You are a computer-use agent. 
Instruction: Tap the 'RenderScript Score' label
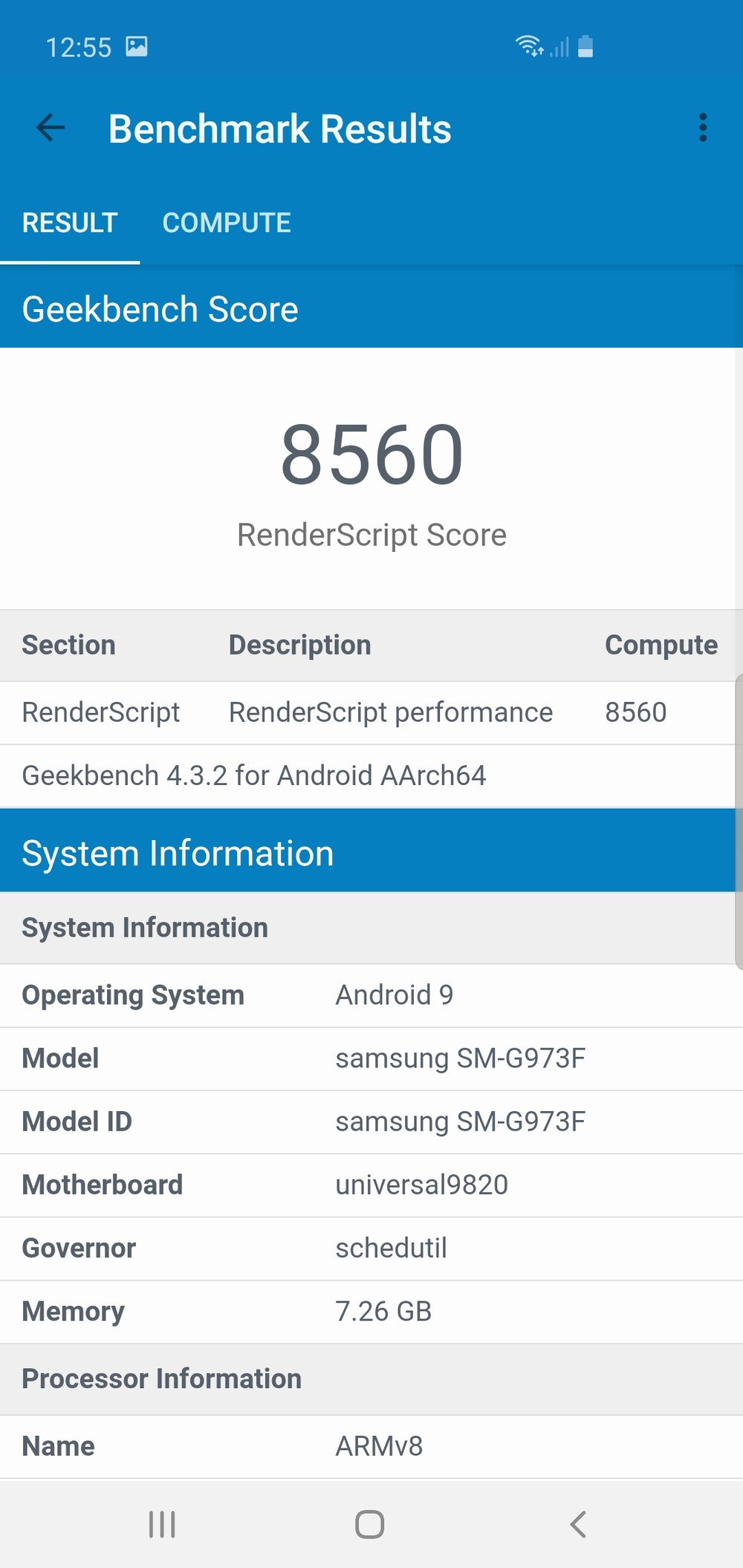click(x=371, y=535)
